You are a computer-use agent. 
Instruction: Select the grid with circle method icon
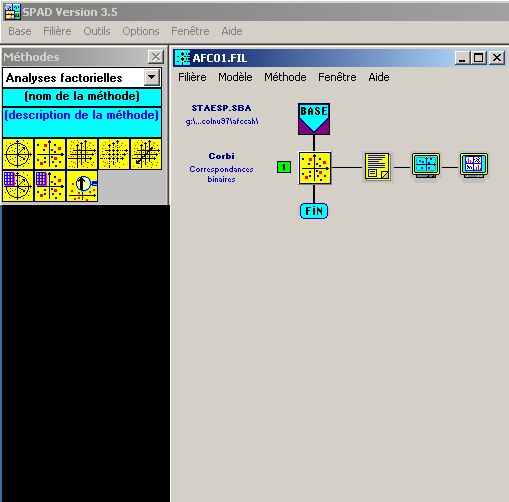(x=18, y=186)
